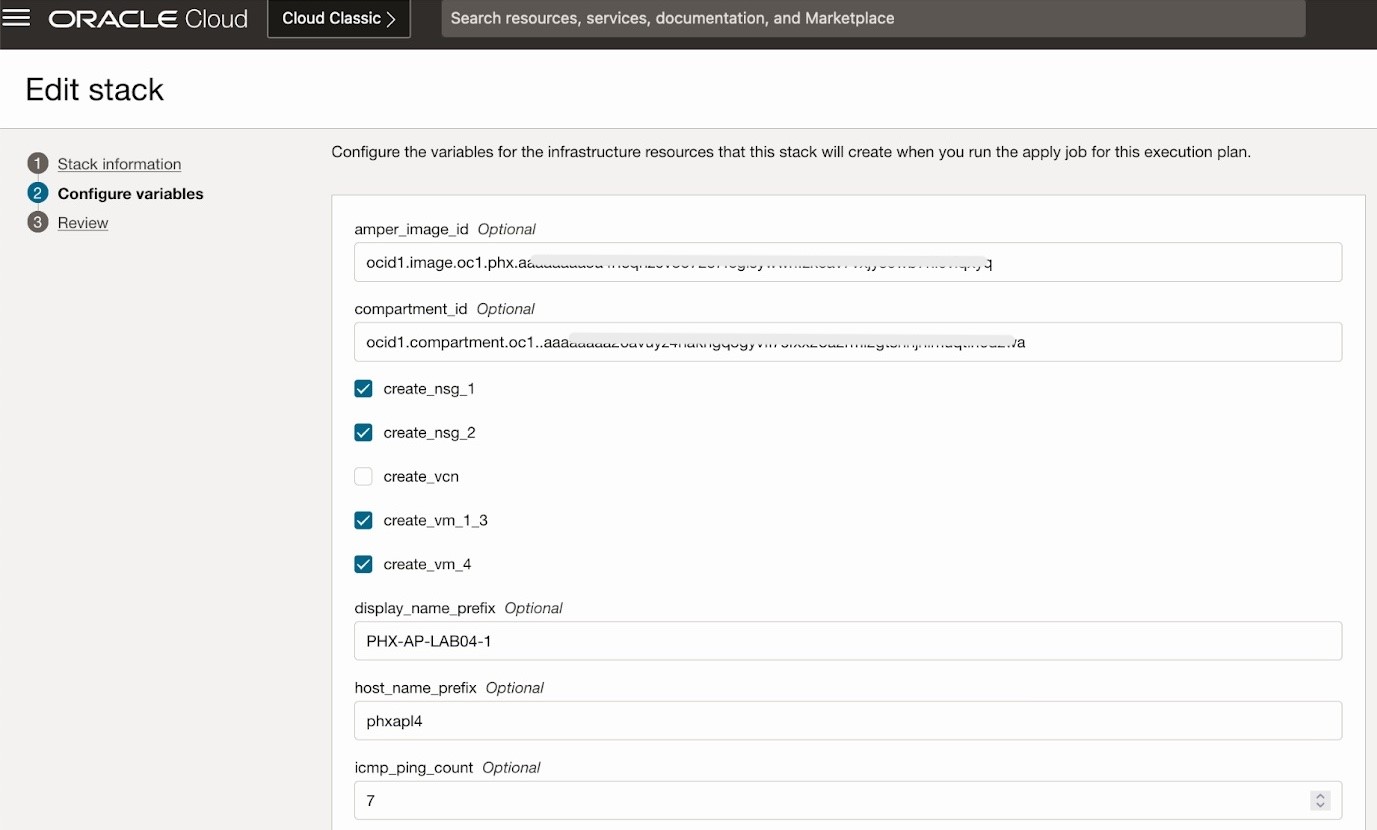Click the Oracle Cloud logo
The image size is (1377, 830).
(148, 18)
